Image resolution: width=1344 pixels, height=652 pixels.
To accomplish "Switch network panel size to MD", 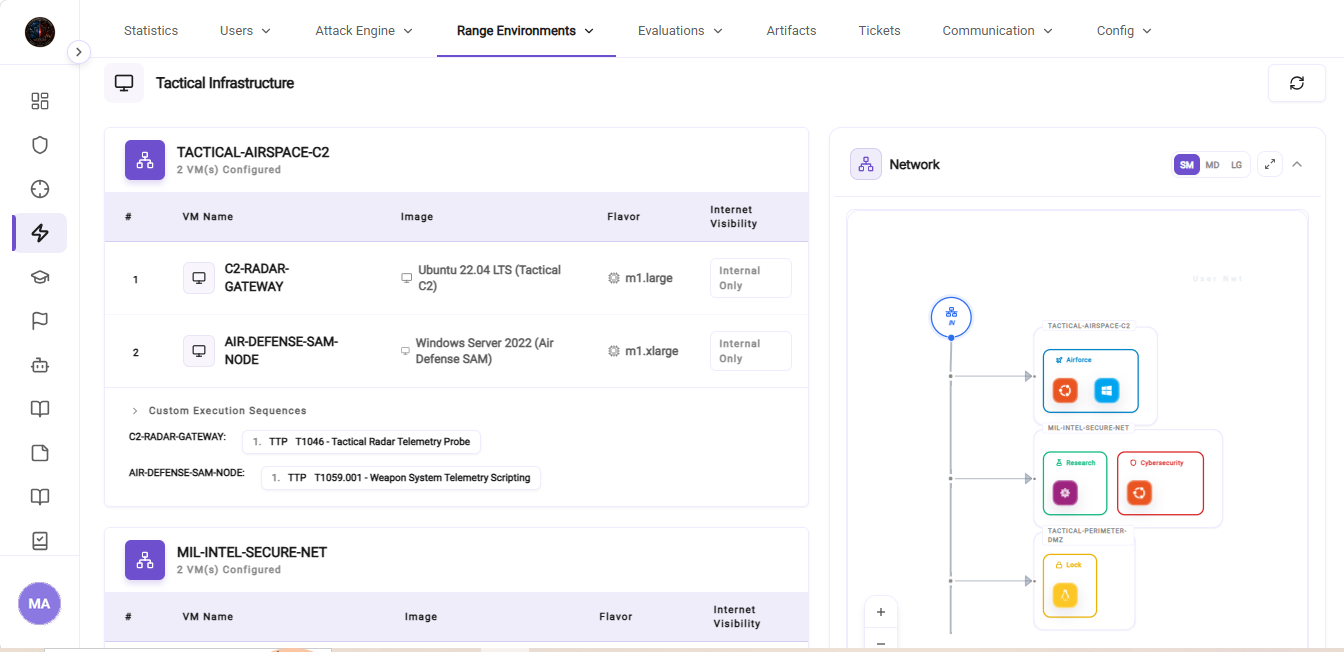I will click(1212, 165).
